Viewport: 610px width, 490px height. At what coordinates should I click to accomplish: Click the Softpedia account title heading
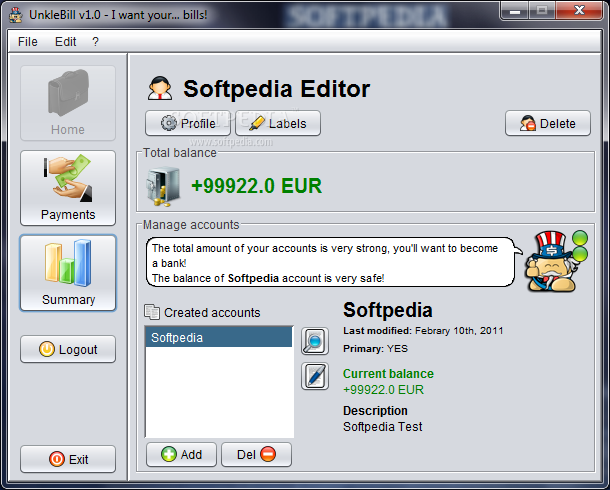coord(387,310)
